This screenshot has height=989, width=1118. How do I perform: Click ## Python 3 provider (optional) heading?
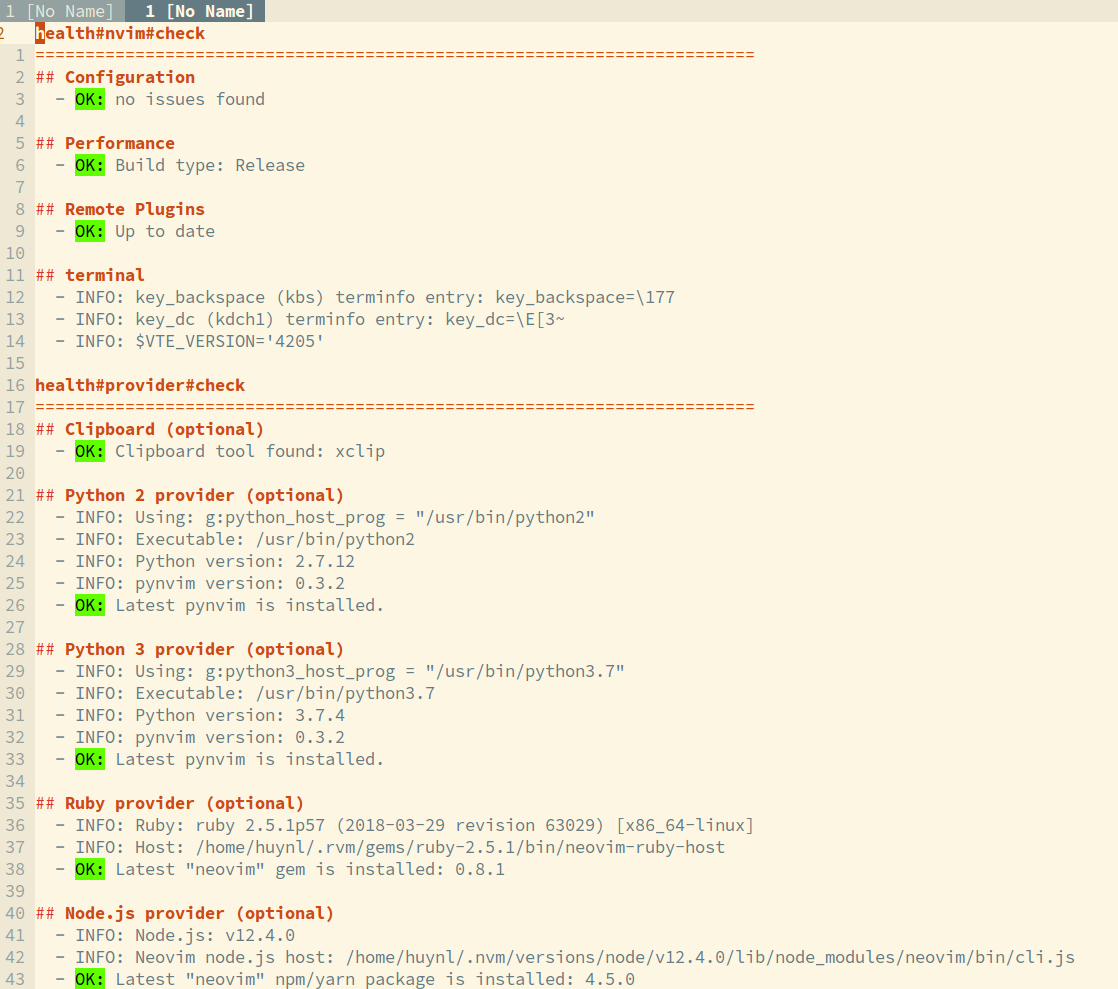pyautogui.click(x=190, y=649)
